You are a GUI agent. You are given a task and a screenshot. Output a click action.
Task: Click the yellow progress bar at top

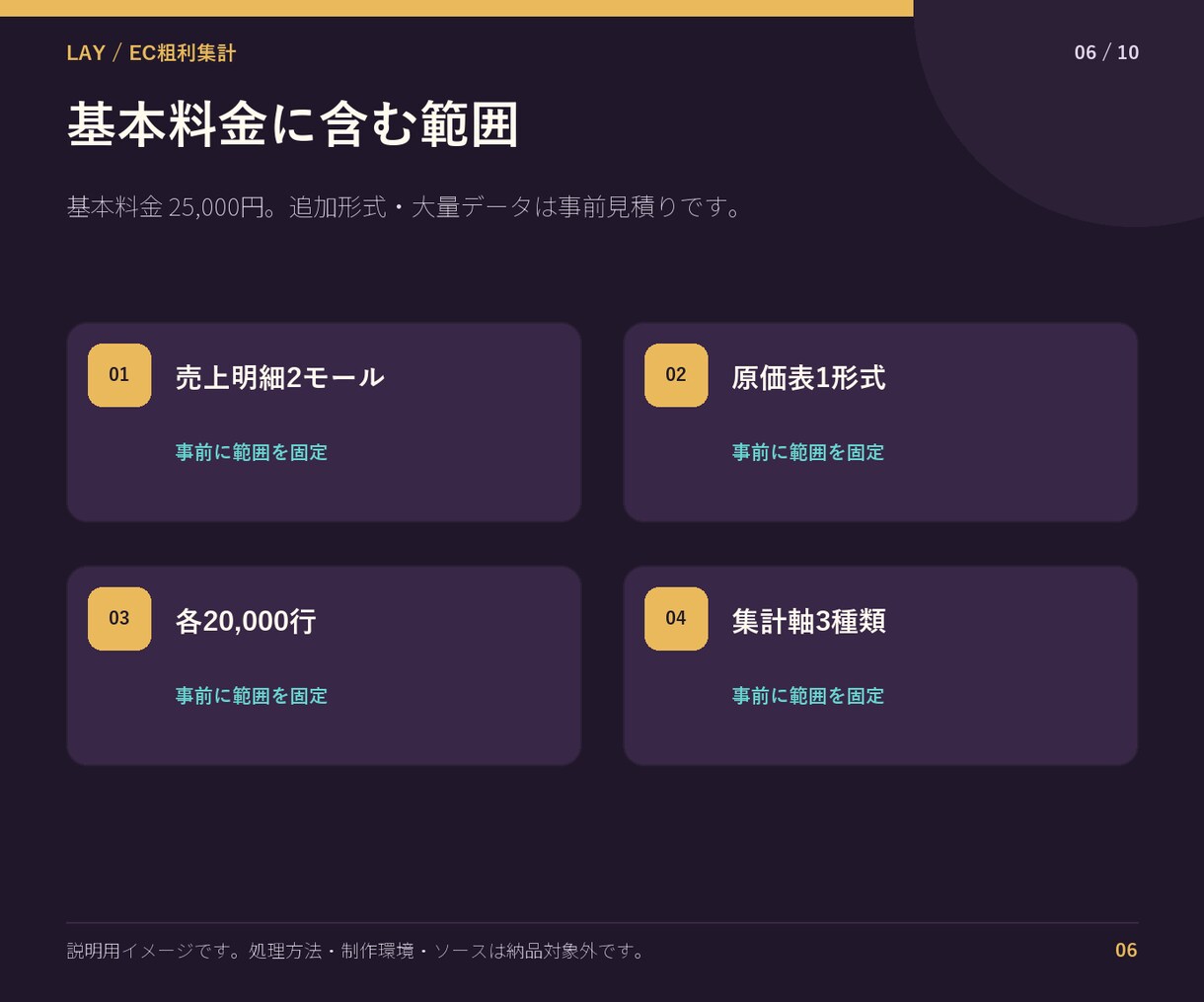coord(457,8)
